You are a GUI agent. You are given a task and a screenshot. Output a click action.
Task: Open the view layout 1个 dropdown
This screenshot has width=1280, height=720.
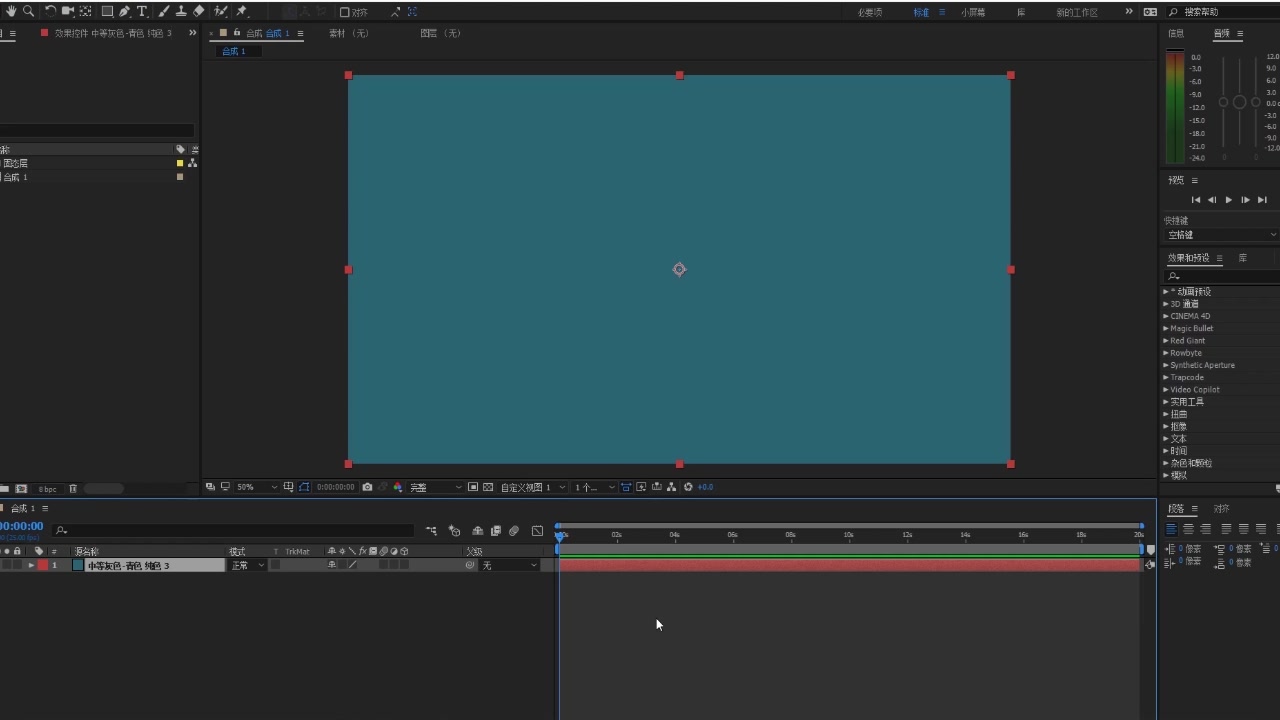point(594,487)
